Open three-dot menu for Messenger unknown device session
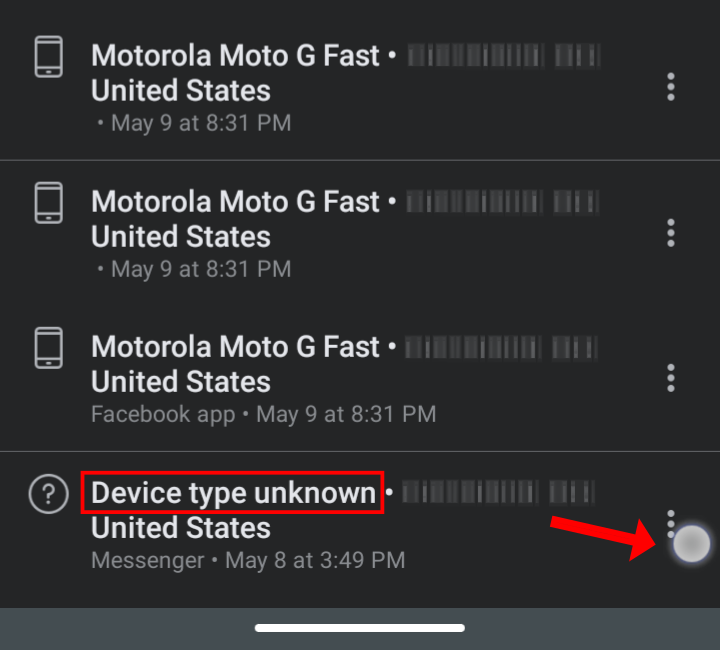Viewport: 720px width, 650px height. (x=671, y=523)
